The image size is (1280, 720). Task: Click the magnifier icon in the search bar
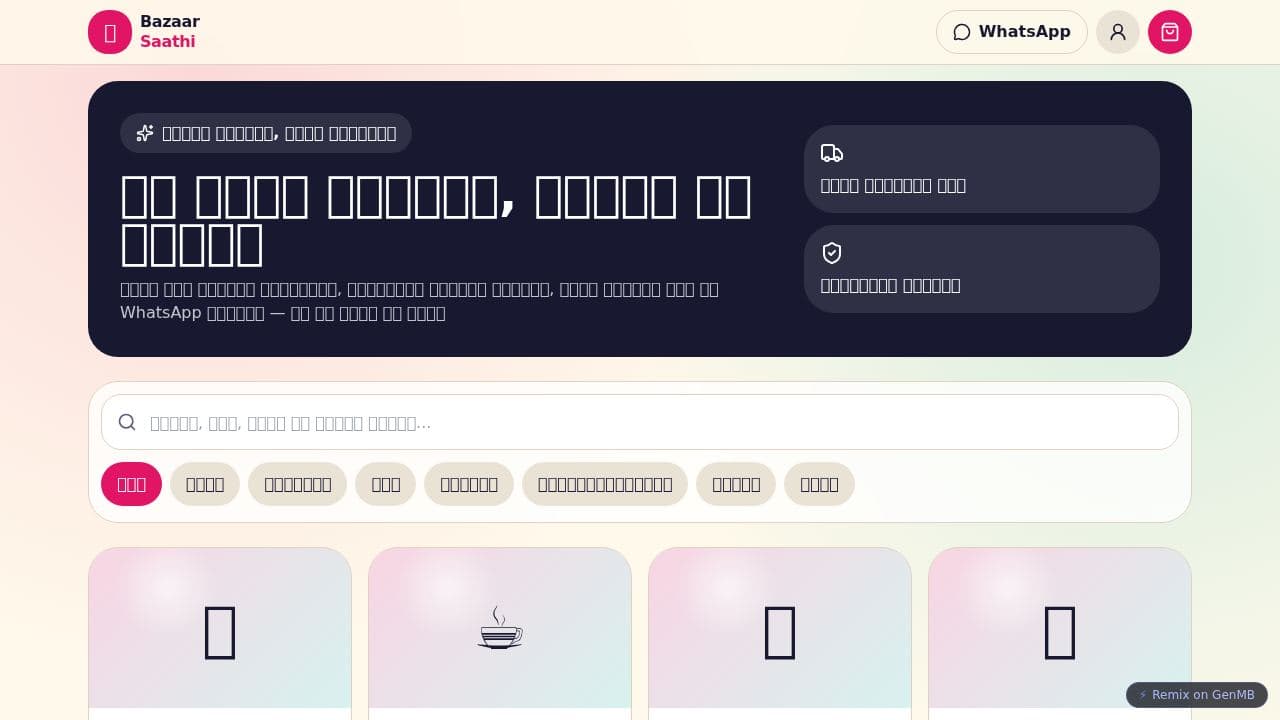(x=127, y=422)
